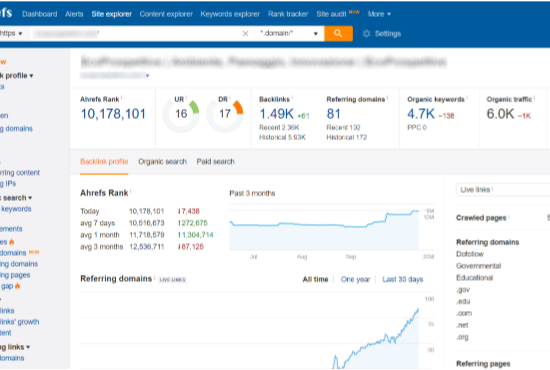Open the g IPs sidebar link

pyautogui.click(x=8, y=183)
